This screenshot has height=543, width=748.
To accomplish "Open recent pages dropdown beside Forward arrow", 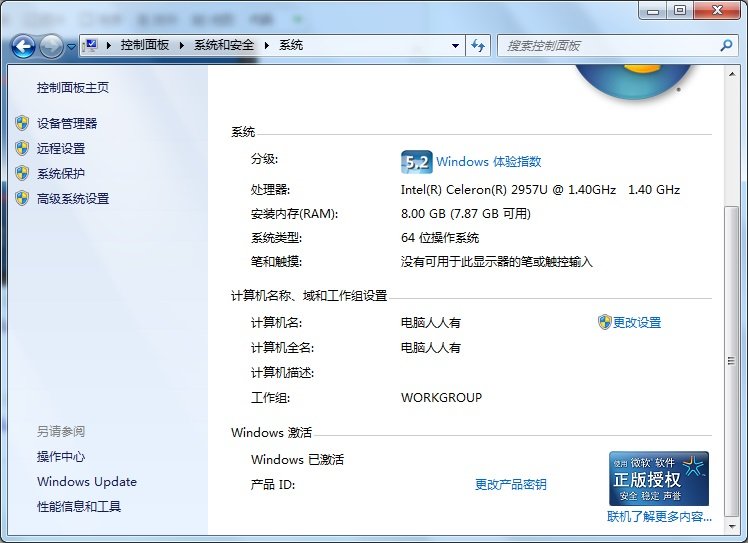I will [72, 47].
